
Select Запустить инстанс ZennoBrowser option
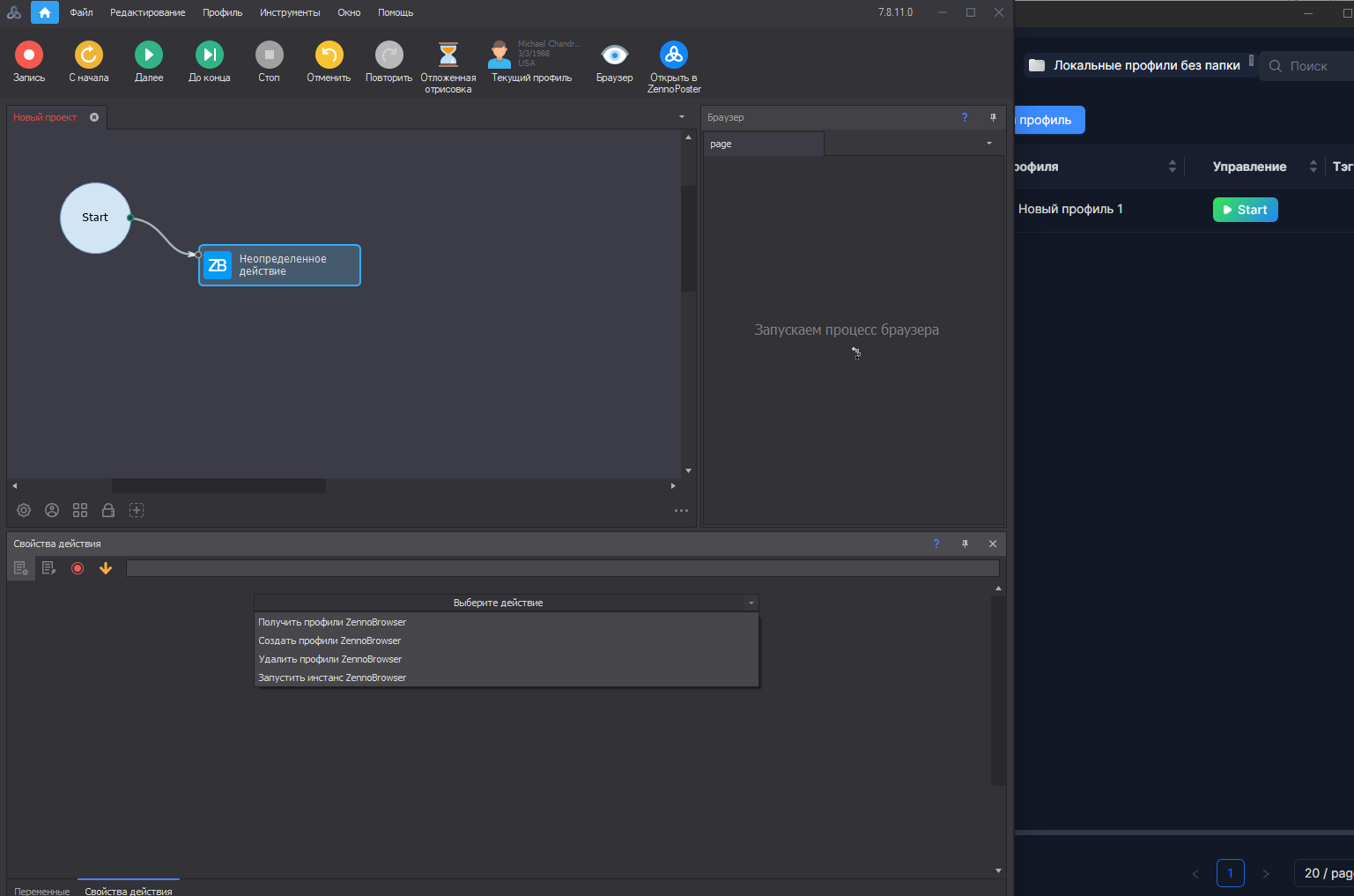[x=332, y=678]
